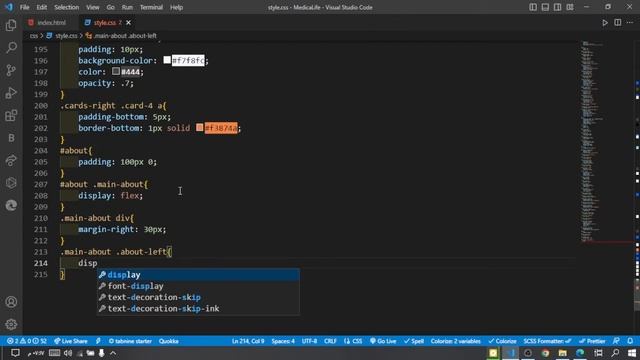Open the Explorer view in activity bar
The width and height of the screenshot is (640, 360).
point(11,25)
